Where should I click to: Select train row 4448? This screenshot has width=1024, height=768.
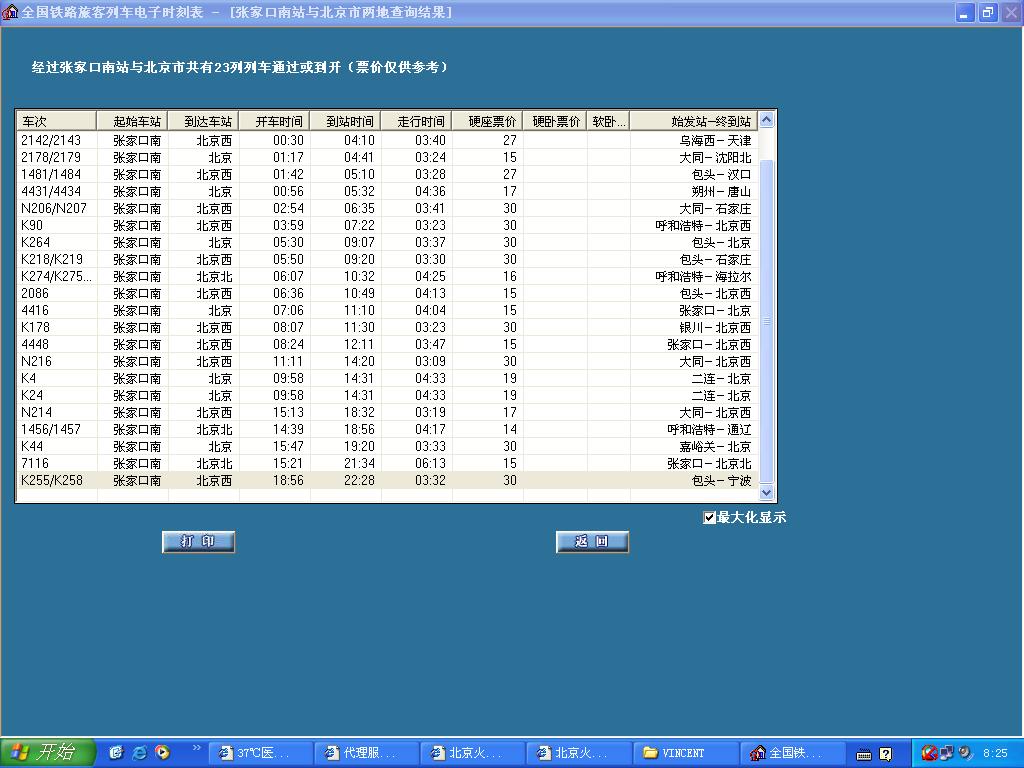coord(387,344)
